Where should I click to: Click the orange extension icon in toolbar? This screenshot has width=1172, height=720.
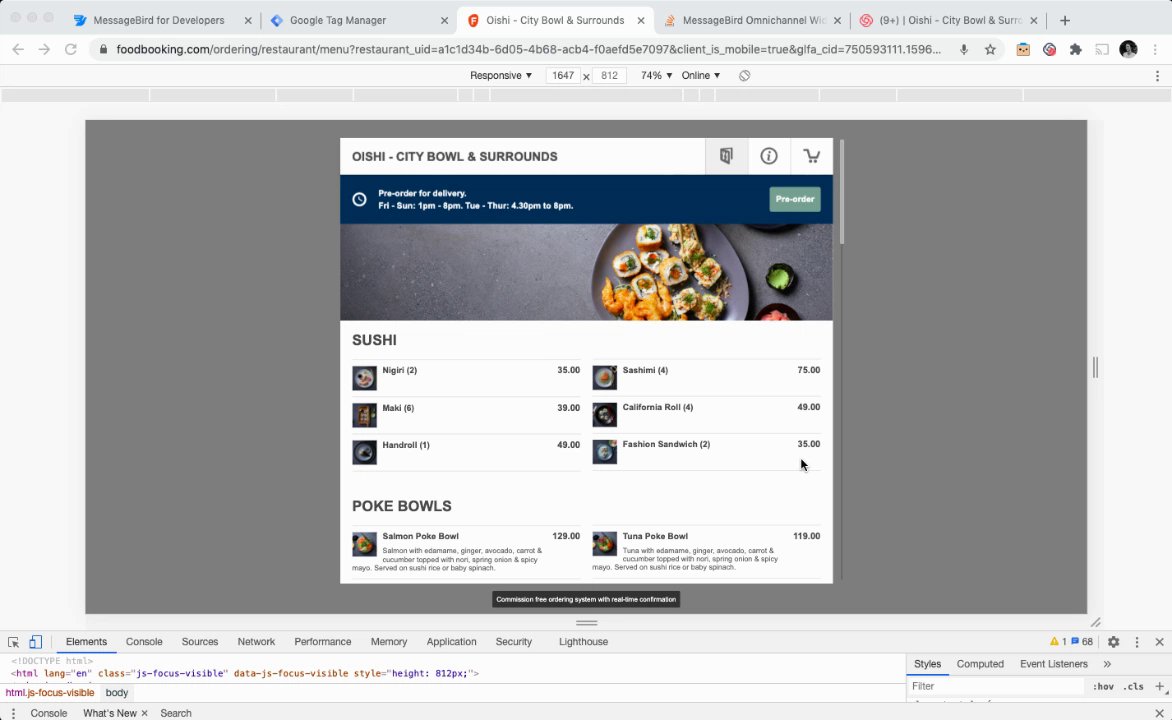tap(1023, 49)
